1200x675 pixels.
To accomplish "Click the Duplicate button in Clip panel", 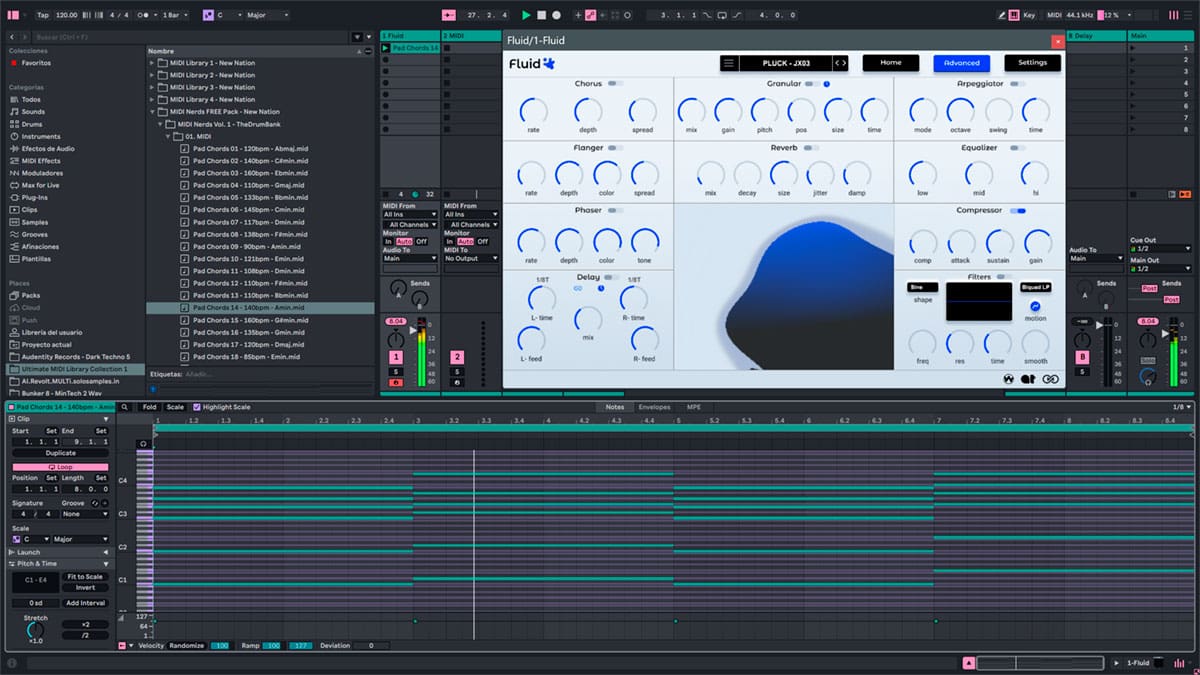I will coord(60,453).
